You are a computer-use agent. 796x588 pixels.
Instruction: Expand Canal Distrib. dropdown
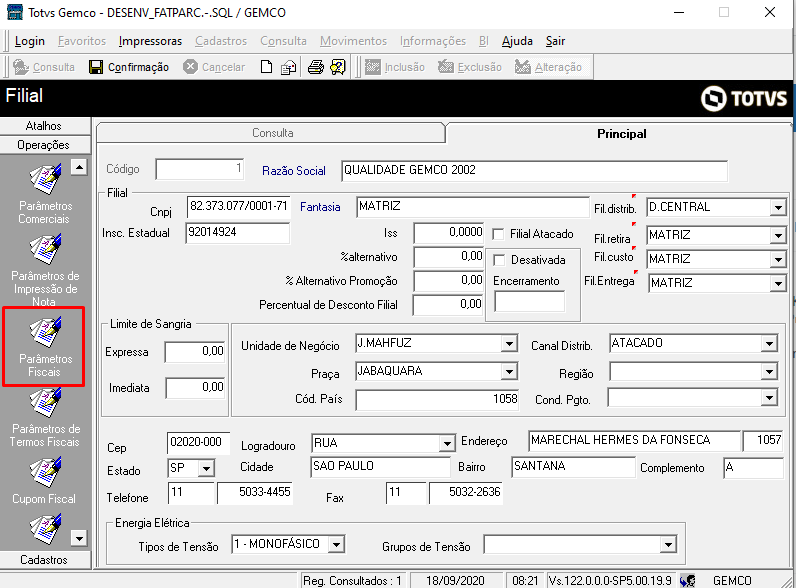769,344
